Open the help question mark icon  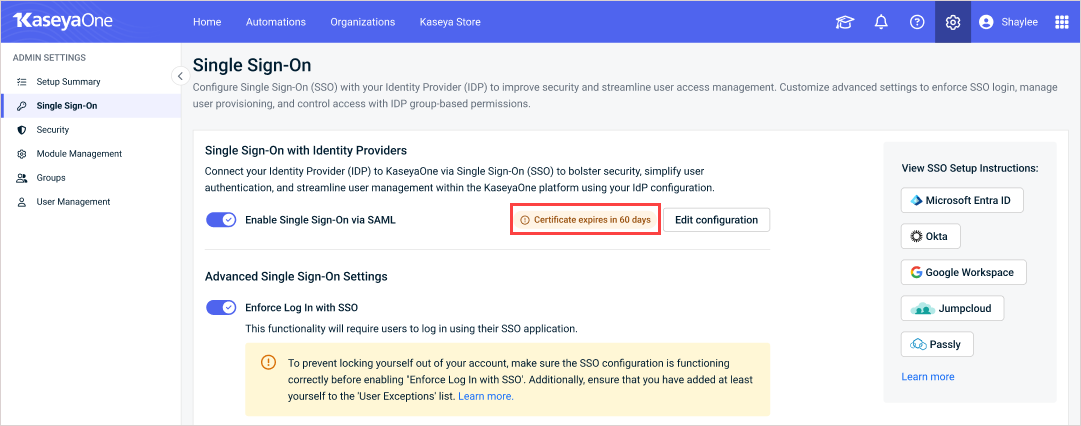coord(917,22)
